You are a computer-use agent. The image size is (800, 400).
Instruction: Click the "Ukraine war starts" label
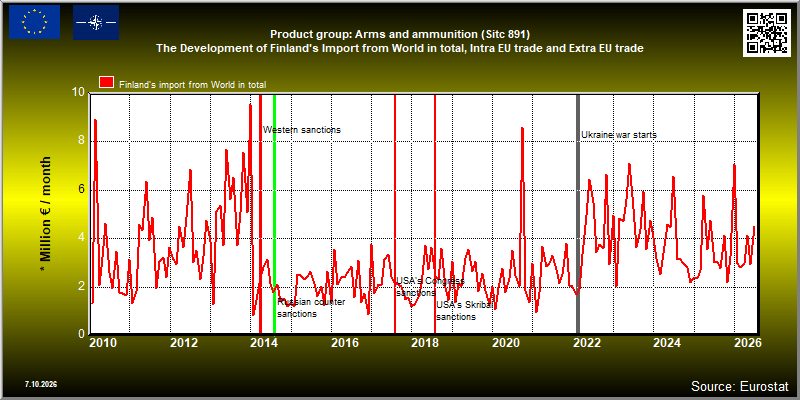click(x=619, y=135)
